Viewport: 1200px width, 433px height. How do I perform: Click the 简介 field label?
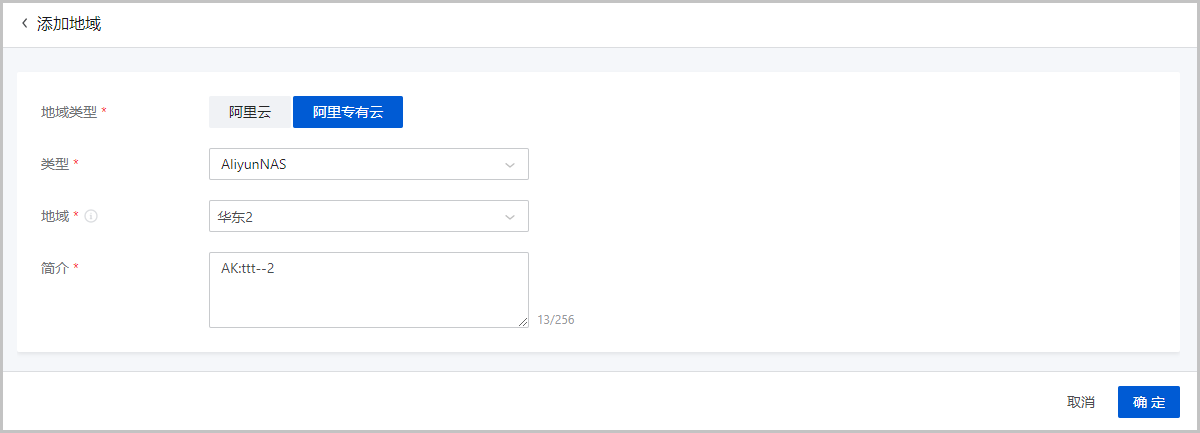click(x=55, y=268)
